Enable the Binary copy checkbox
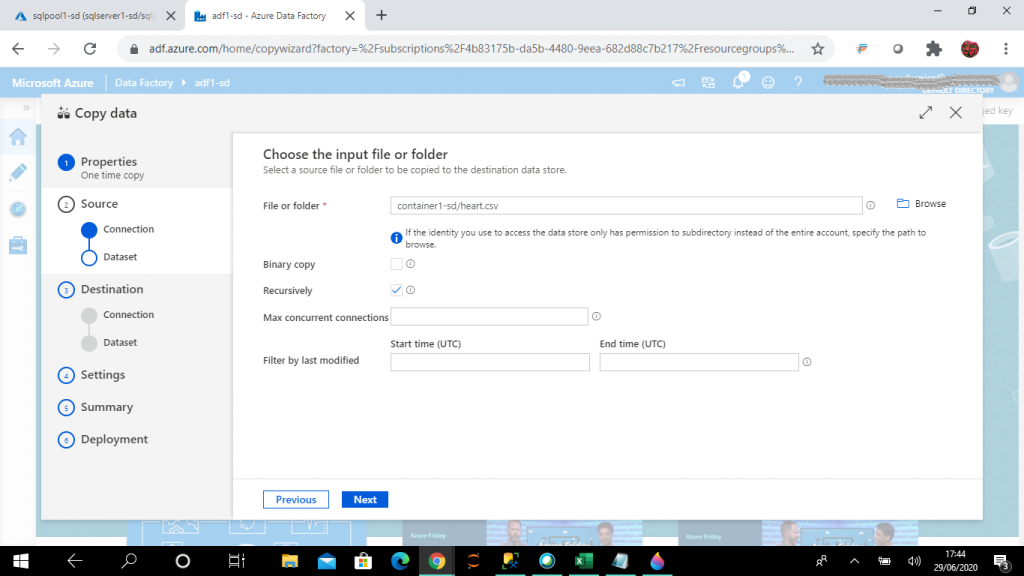Viewport: 1024px width, 576px height. click(x=396, y=264)
